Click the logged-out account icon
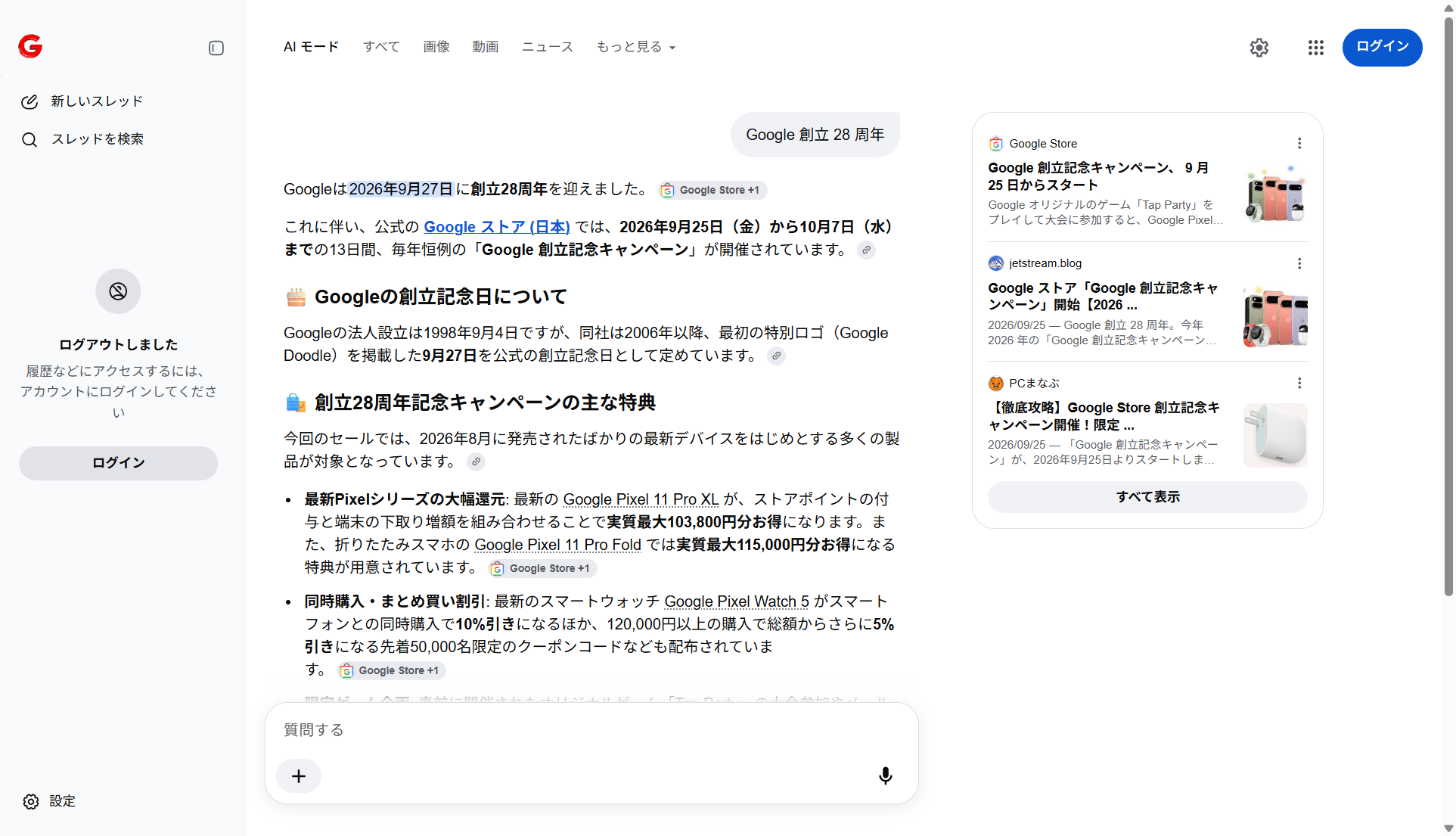Screen dimensions: 1456x836 [x=118, y=291]
